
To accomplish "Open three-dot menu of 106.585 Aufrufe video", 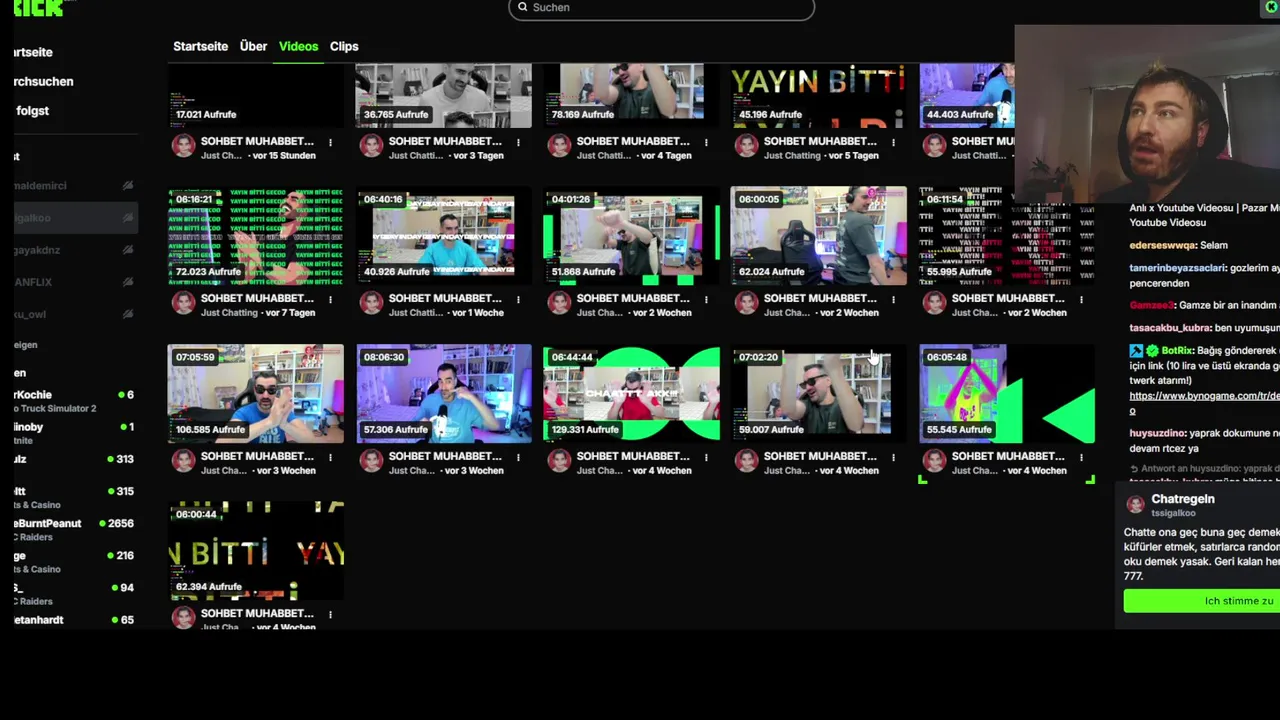I will point(330,458).
